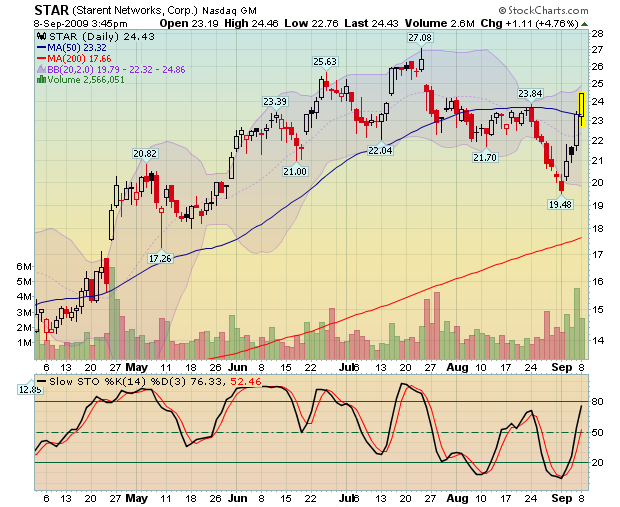The width and height of the screenshot is (620, 507).
Task: Click the Sep label on lower stochastic axis
Action: point(561,498)
